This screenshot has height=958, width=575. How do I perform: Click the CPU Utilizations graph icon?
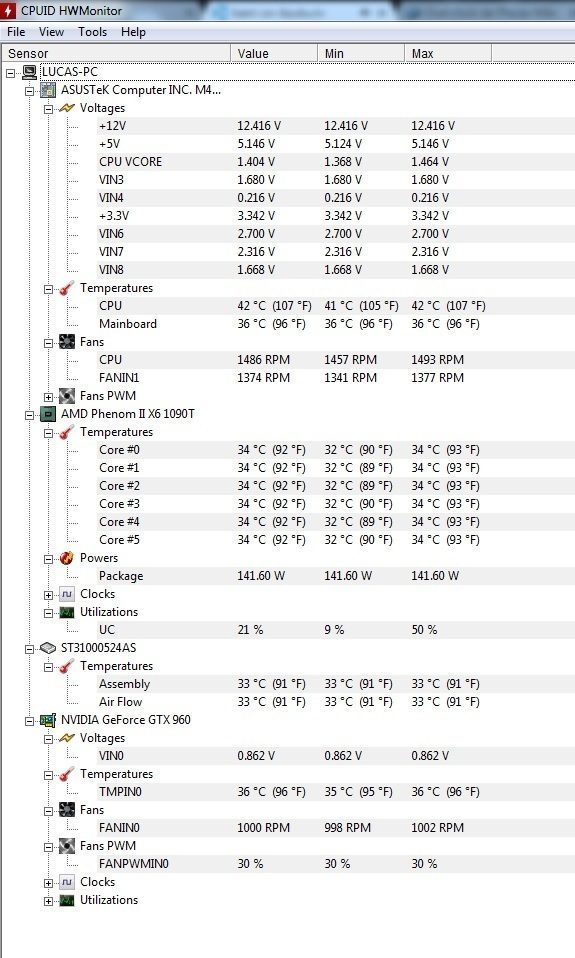point(67,612)
